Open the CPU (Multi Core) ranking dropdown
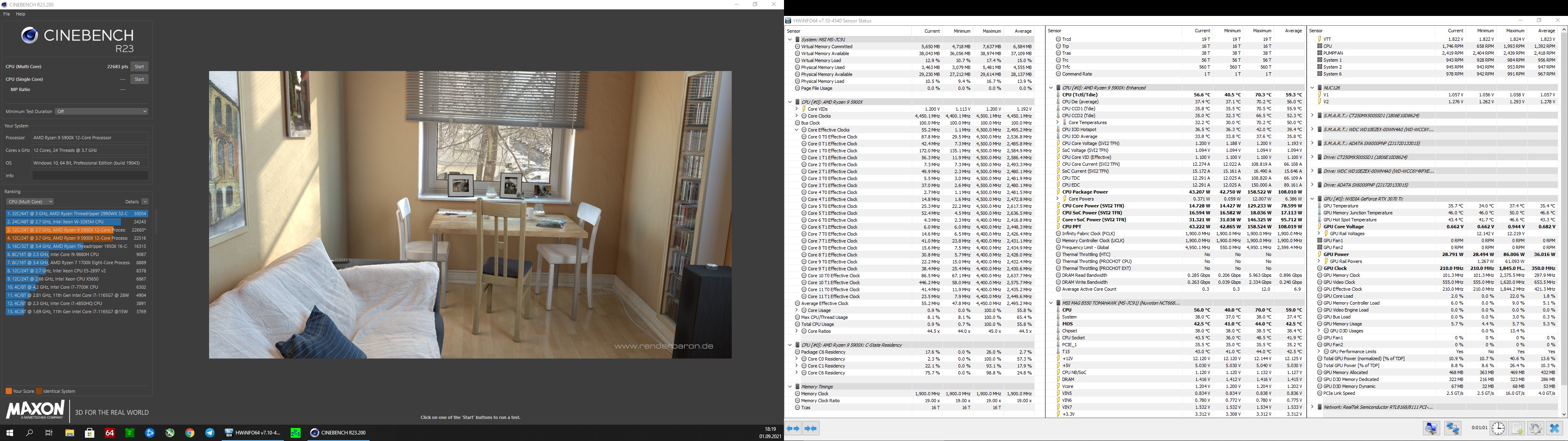1568x441 pixels. pyautogui.click(x=30, y=202)
